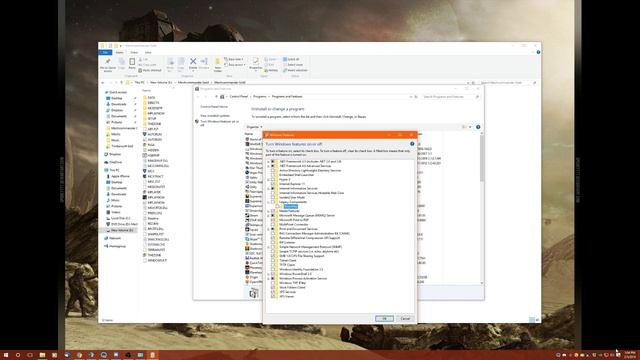640x360 pixels.
Task: Toggle the Internet Explorer 11 checkbox
Action: pyautogui.click(x=273, y=184)
